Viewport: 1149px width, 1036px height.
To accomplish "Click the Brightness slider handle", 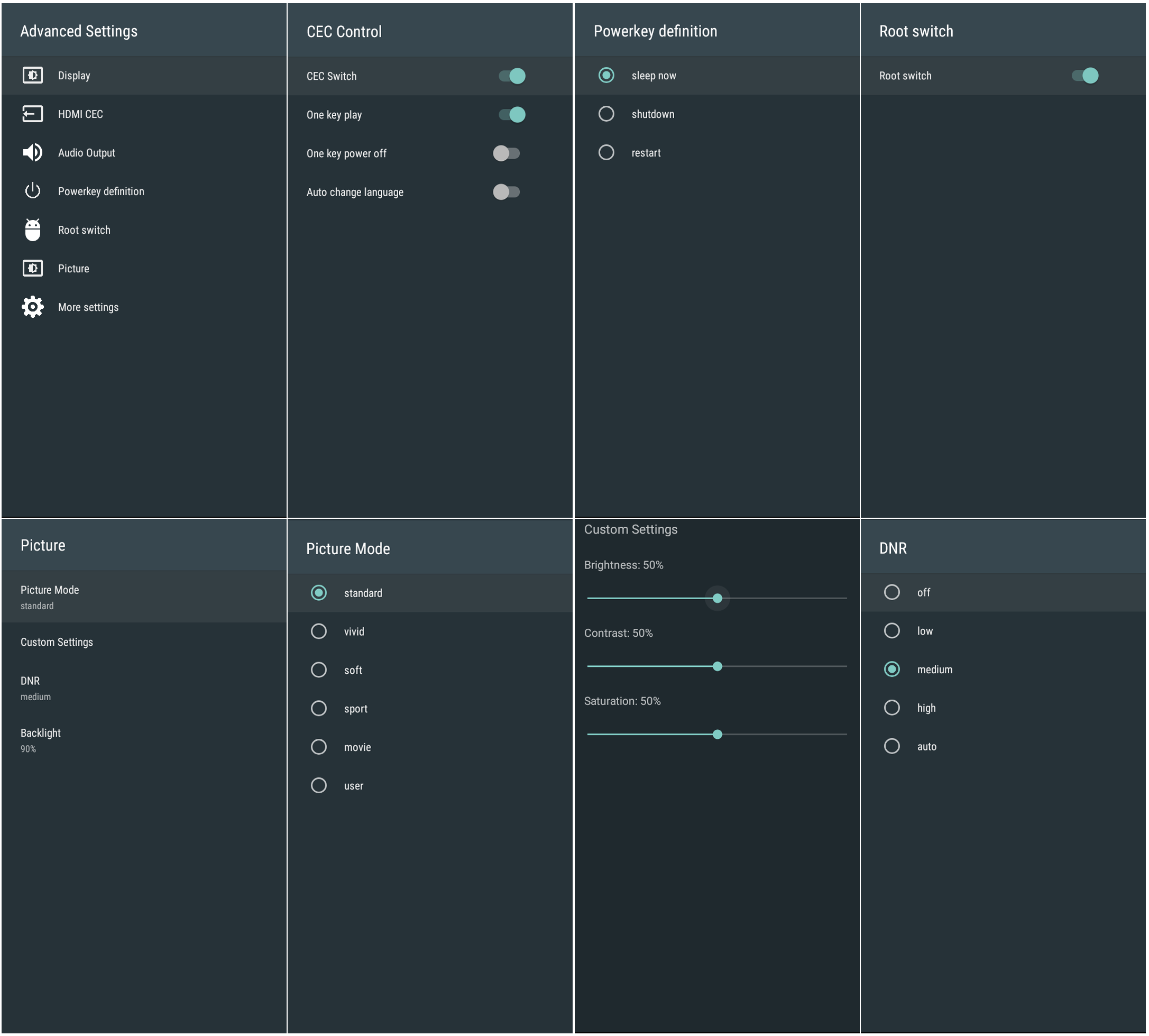I will tap(717, 598).
